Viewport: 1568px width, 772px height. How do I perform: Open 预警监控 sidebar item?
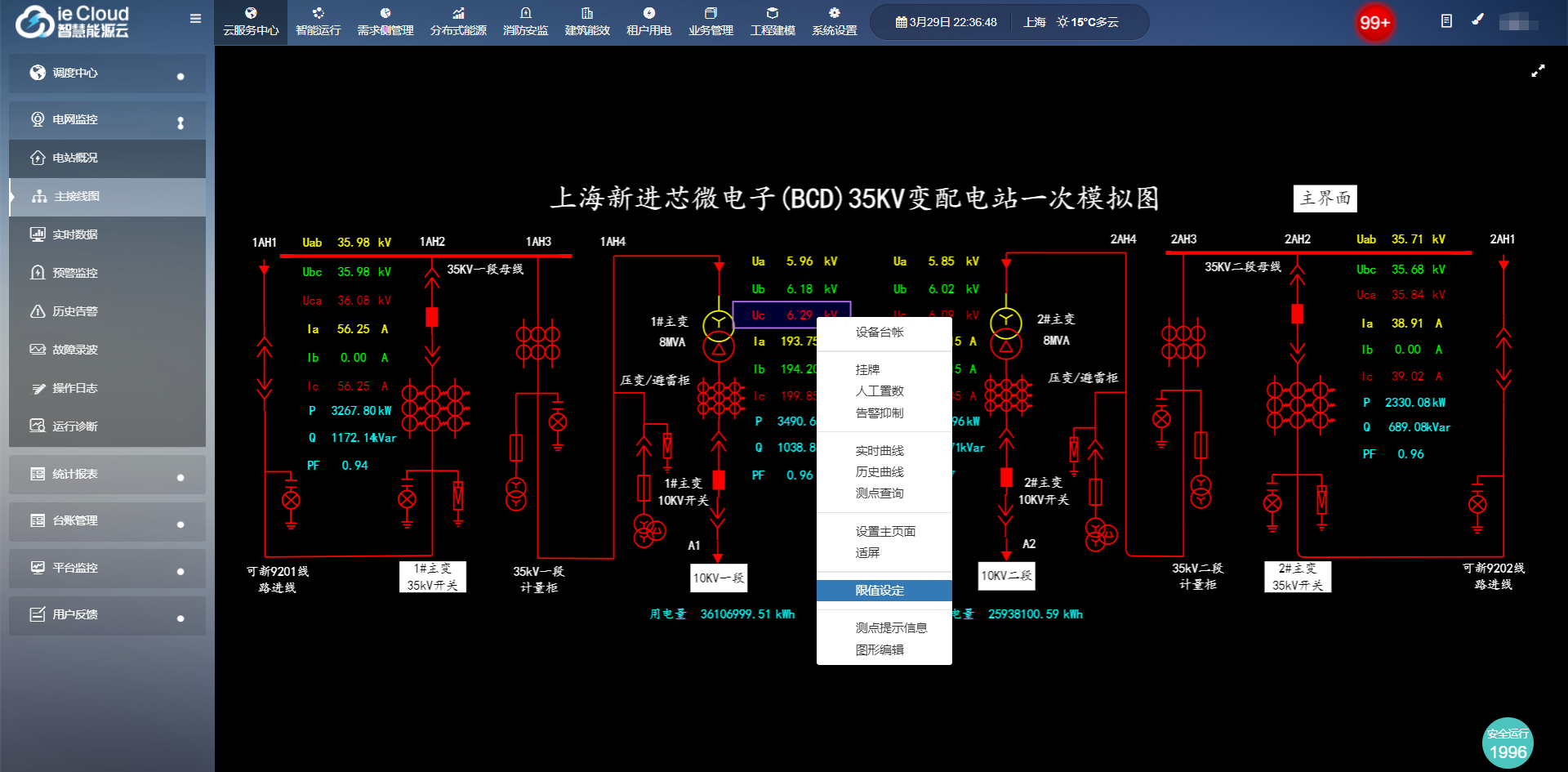(x=107, y=273)
